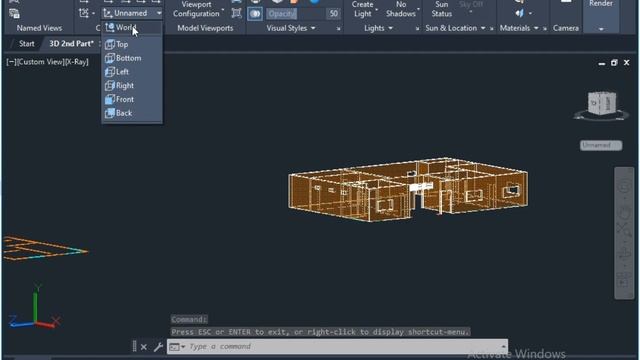The width and height of the screenshot is (640, 360).
Task: Select the Front UCS entry
Action: 131,99
